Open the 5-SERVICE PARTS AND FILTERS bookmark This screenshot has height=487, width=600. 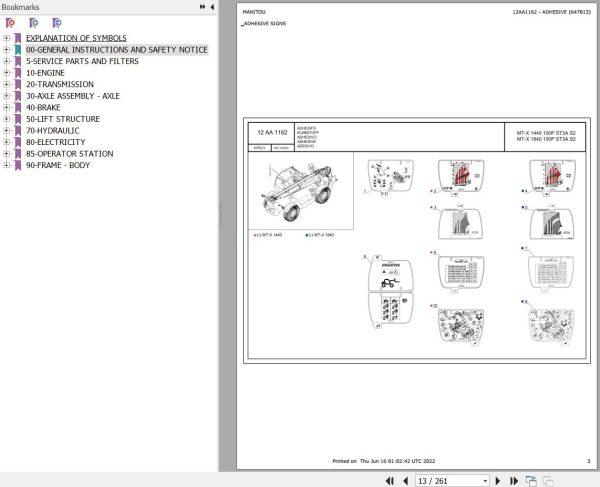tap(82, 61)
